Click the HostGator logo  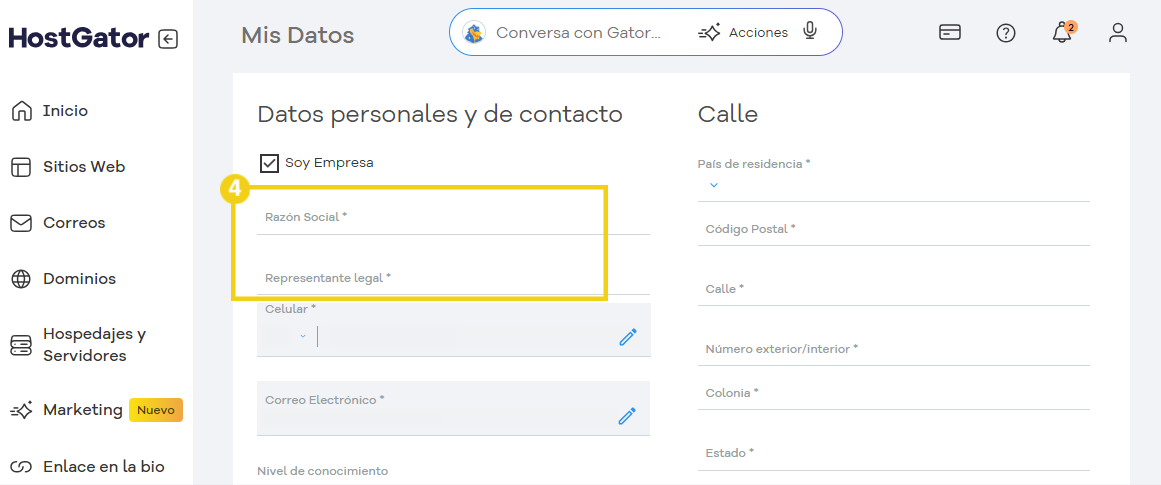(x=79, y=39)
